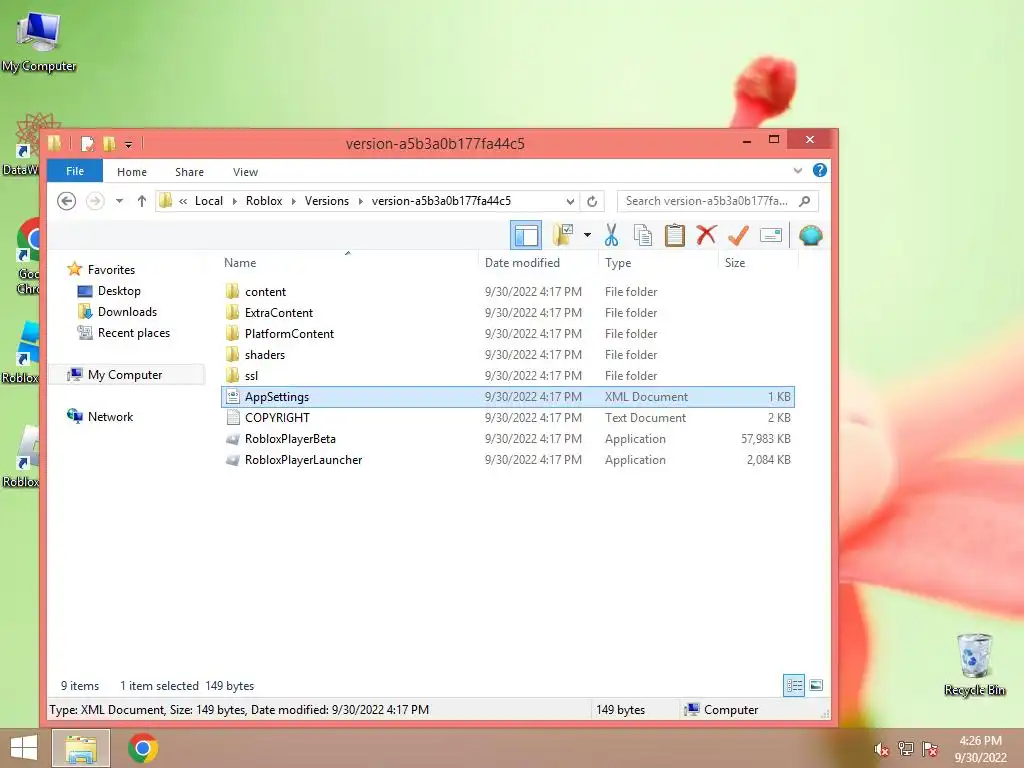Expand the breadcrumb arrow after Roblox
This screenshot has width=1024, height=768.
(293, 201)
